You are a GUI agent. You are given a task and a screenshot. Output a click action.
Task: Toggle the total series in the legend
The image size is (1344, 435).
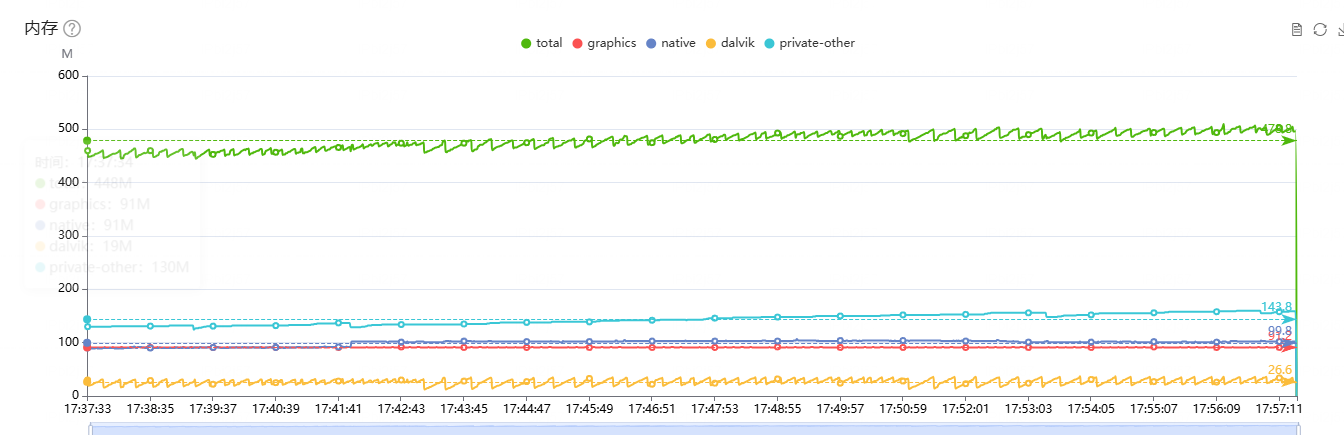541,43
